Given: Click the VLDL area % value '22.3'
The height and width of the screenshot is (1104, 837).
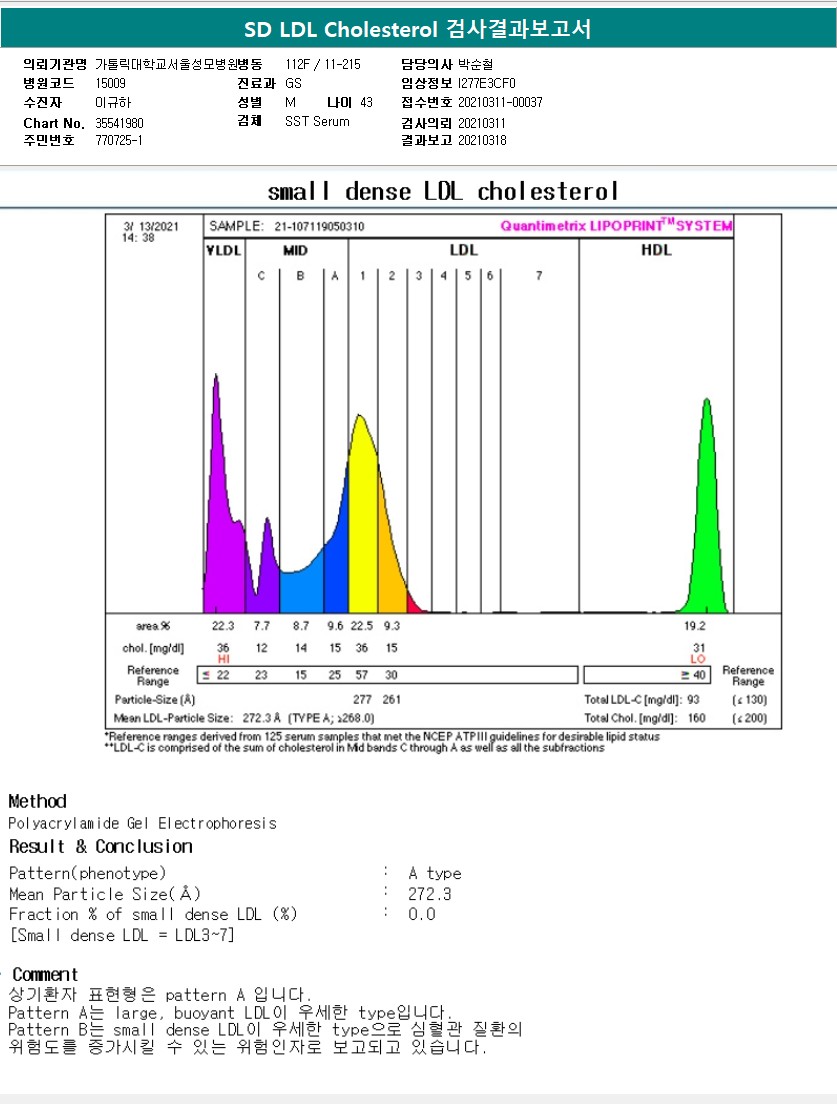Looking at the screenshot, I should (x=223, y=625).
